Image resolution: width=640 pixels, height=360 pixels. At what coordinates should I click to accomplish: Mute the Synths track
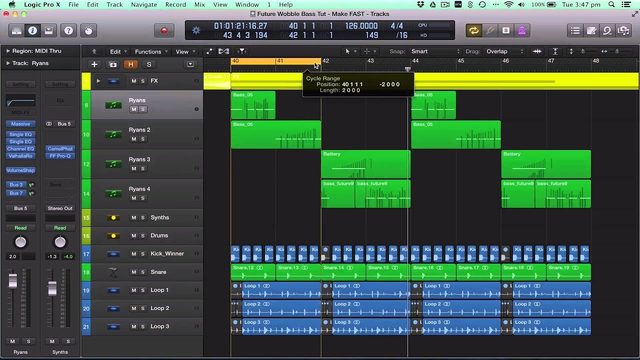click(x=133, y=218)
